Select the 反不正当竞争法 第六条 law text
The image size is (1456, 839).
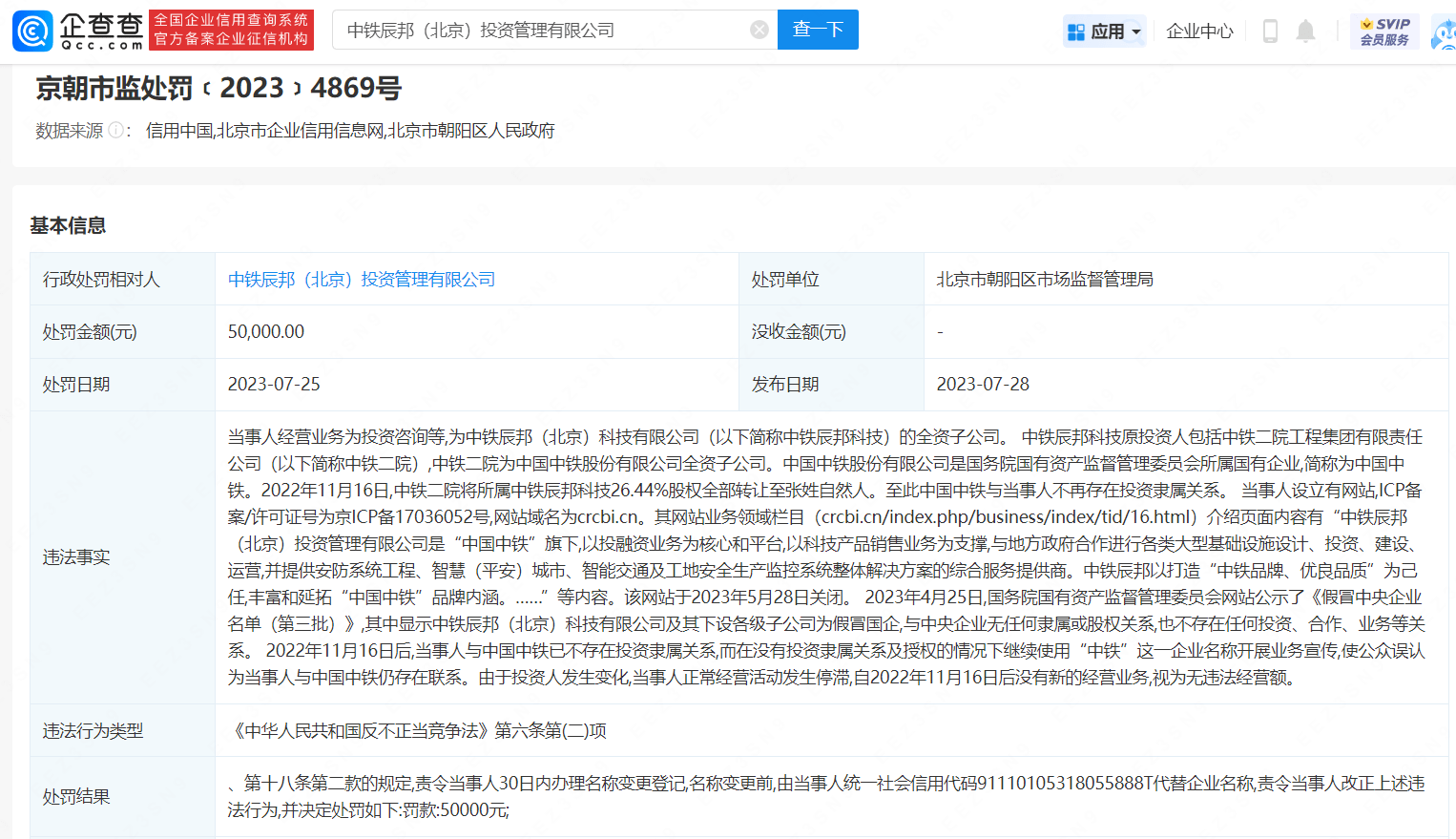point(418,730)
